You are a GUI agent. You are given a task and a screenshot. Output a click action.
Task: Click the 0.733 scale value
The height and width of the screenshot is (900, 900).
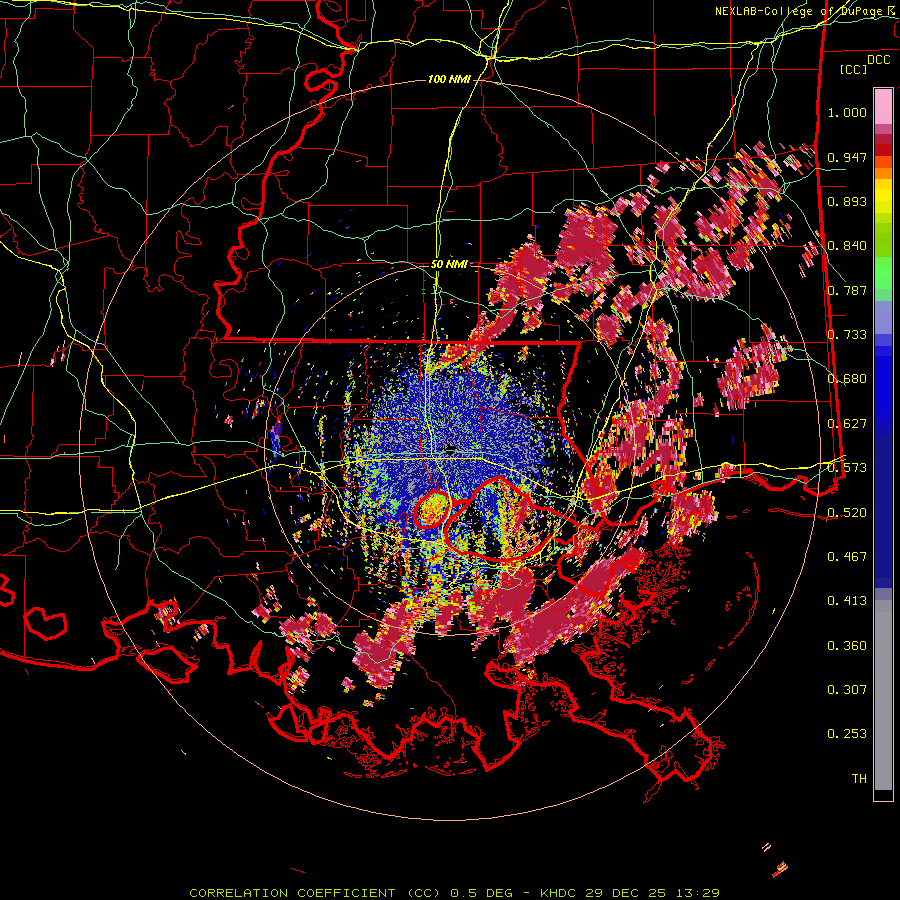point(847,335)
